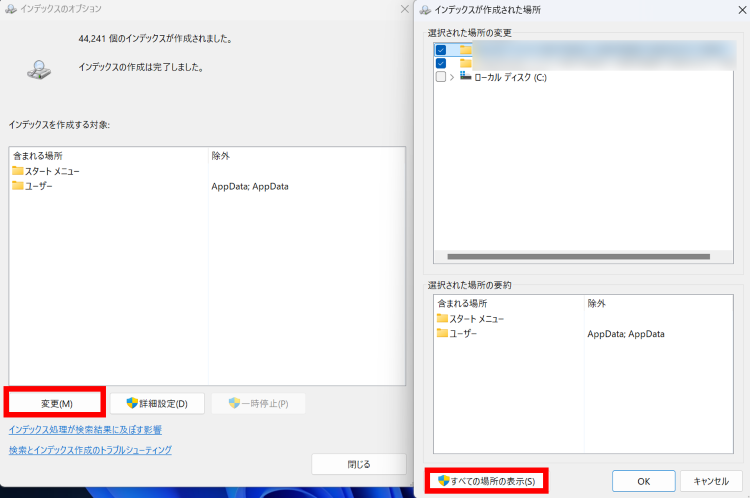Click shield icon on 詳細設定(D) button
Viewport: 750px width, 498px height.
(x=132, y=403)
